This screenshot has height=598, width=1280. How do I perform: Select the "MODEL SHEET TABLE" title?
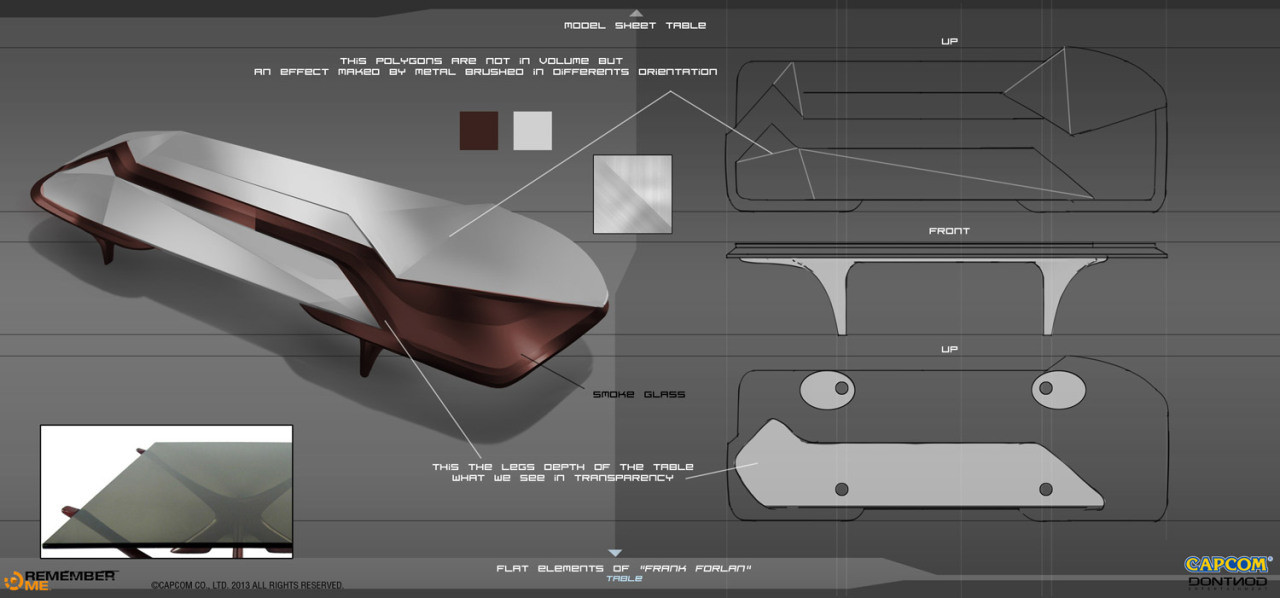[635, 26]
